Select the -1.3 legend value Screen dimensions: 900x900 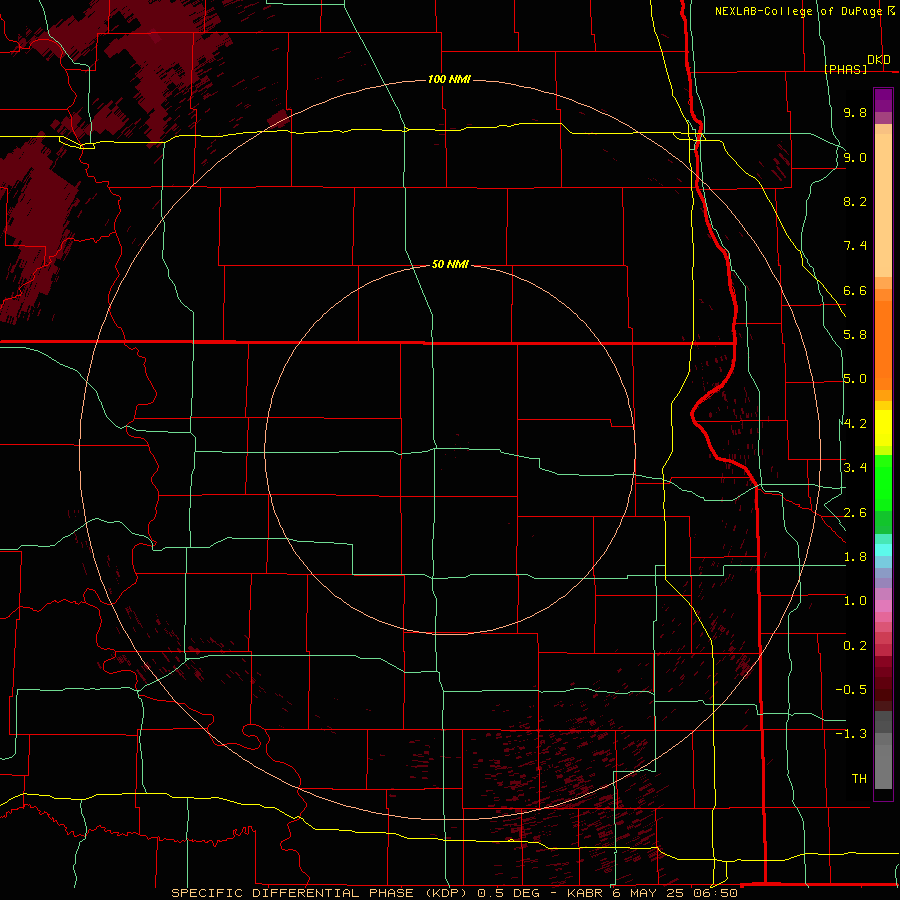[x=851, y=734]
